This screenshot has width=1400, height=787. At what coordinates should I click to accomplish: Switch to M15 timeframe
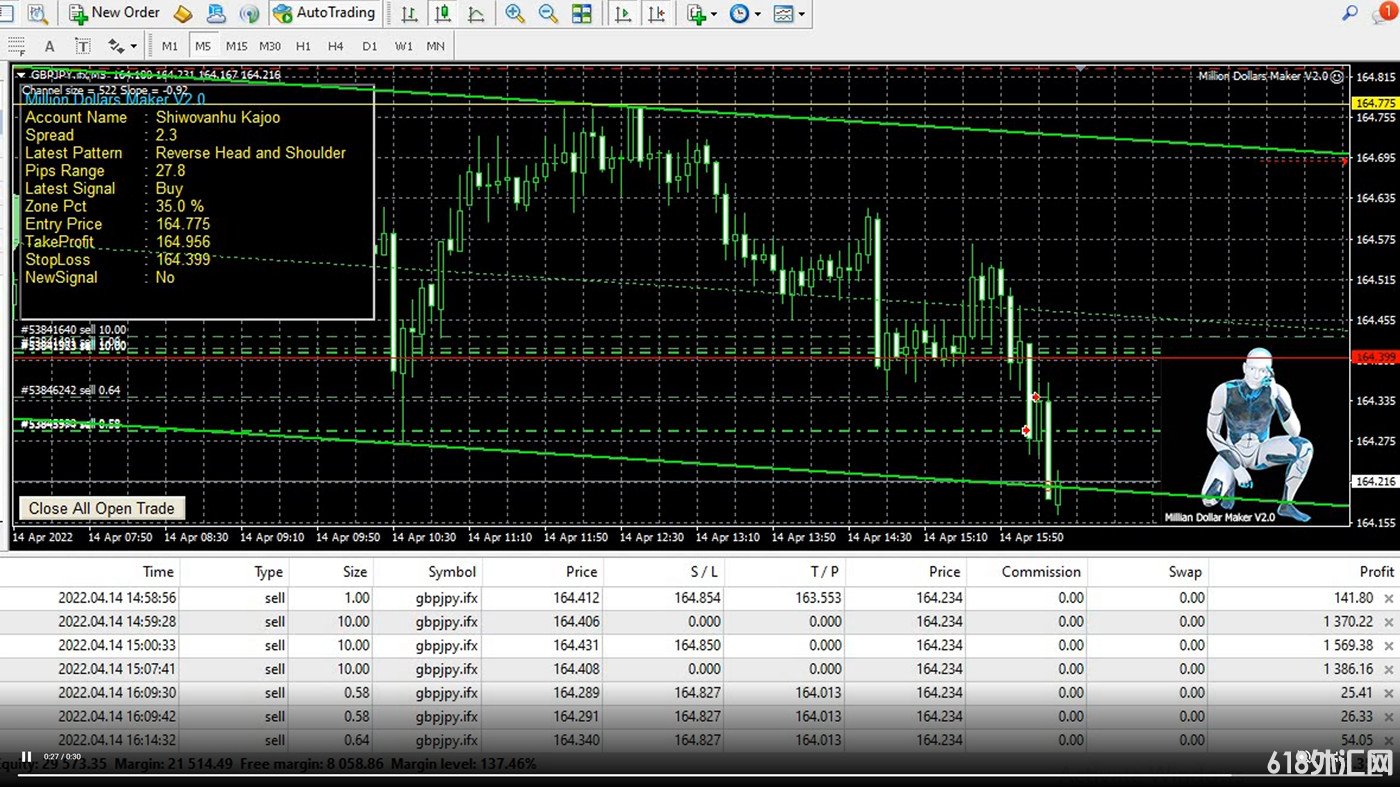tap(236, 46)
